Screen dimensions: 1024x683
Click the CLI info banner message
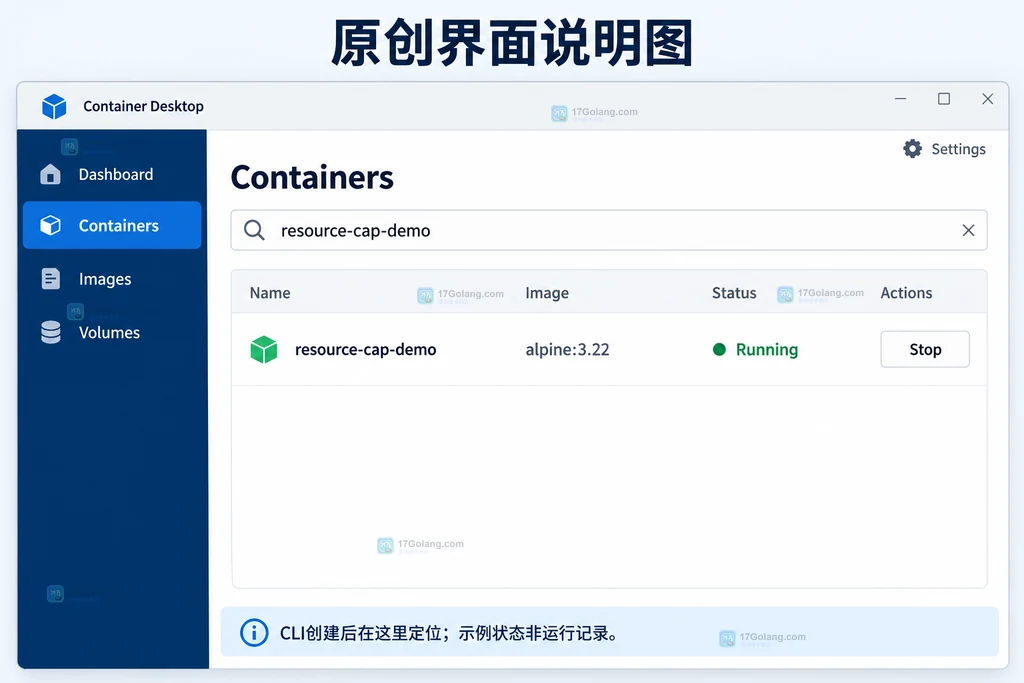tap(449, 633)
